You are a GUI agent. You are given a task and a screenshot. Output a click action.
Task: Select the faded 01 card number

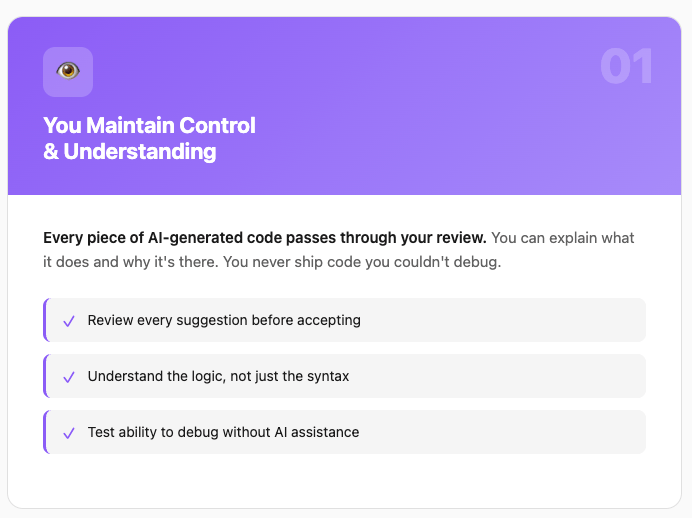(x=626, y=66)
